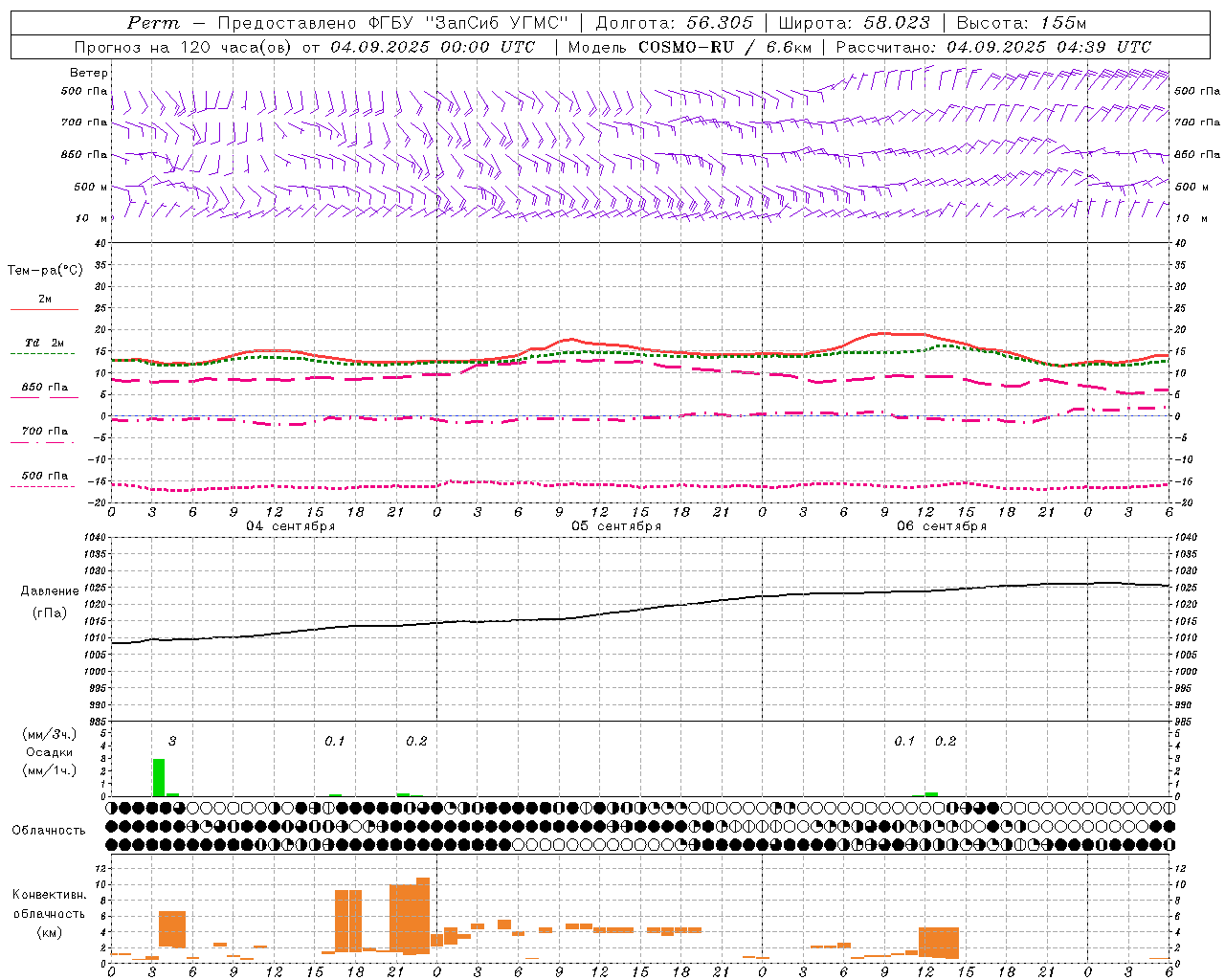Click the latitude value "Широта: 58.023"
The width and height of the screenshot is (1225, 980).
854,23
